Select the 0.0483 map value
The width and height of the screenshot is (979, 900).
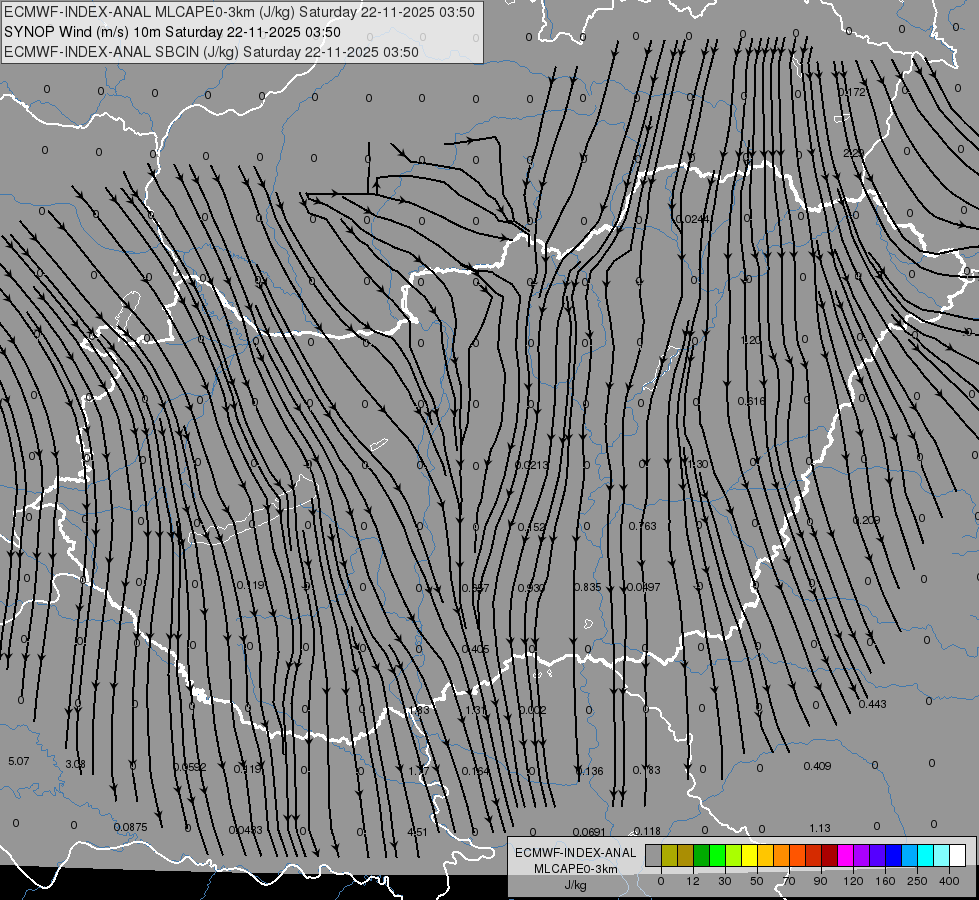coord(245,830)
